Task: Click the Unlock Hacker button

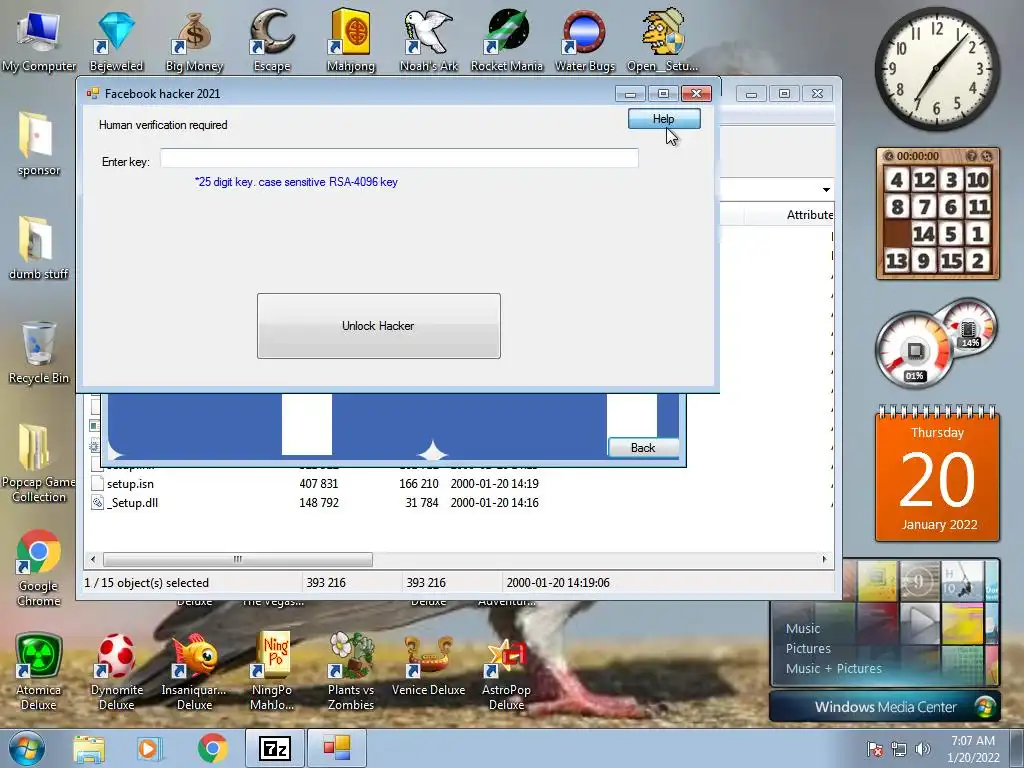Action: coord(379,326)
